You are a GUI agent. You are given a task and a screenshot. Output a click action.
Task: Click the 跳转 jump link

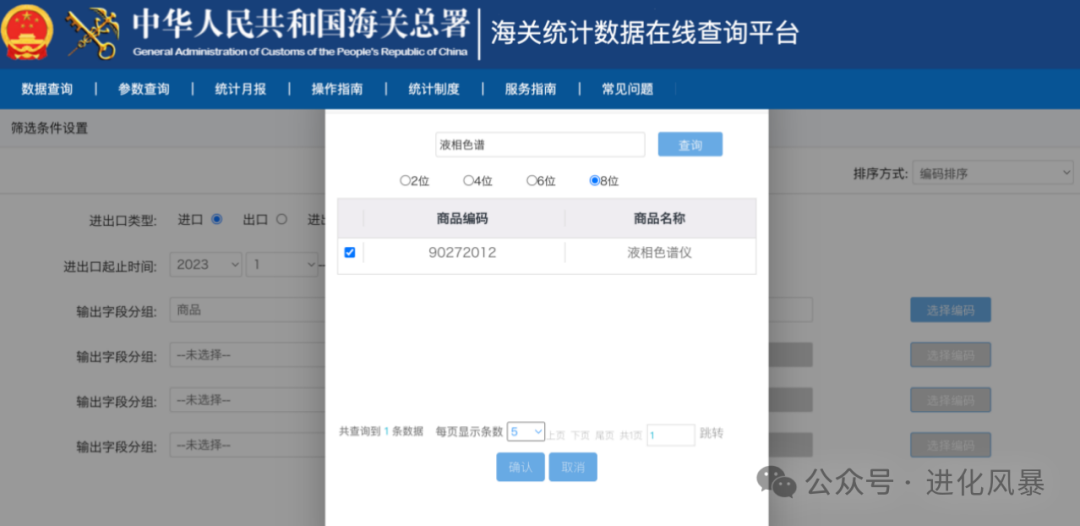point(712,434)
